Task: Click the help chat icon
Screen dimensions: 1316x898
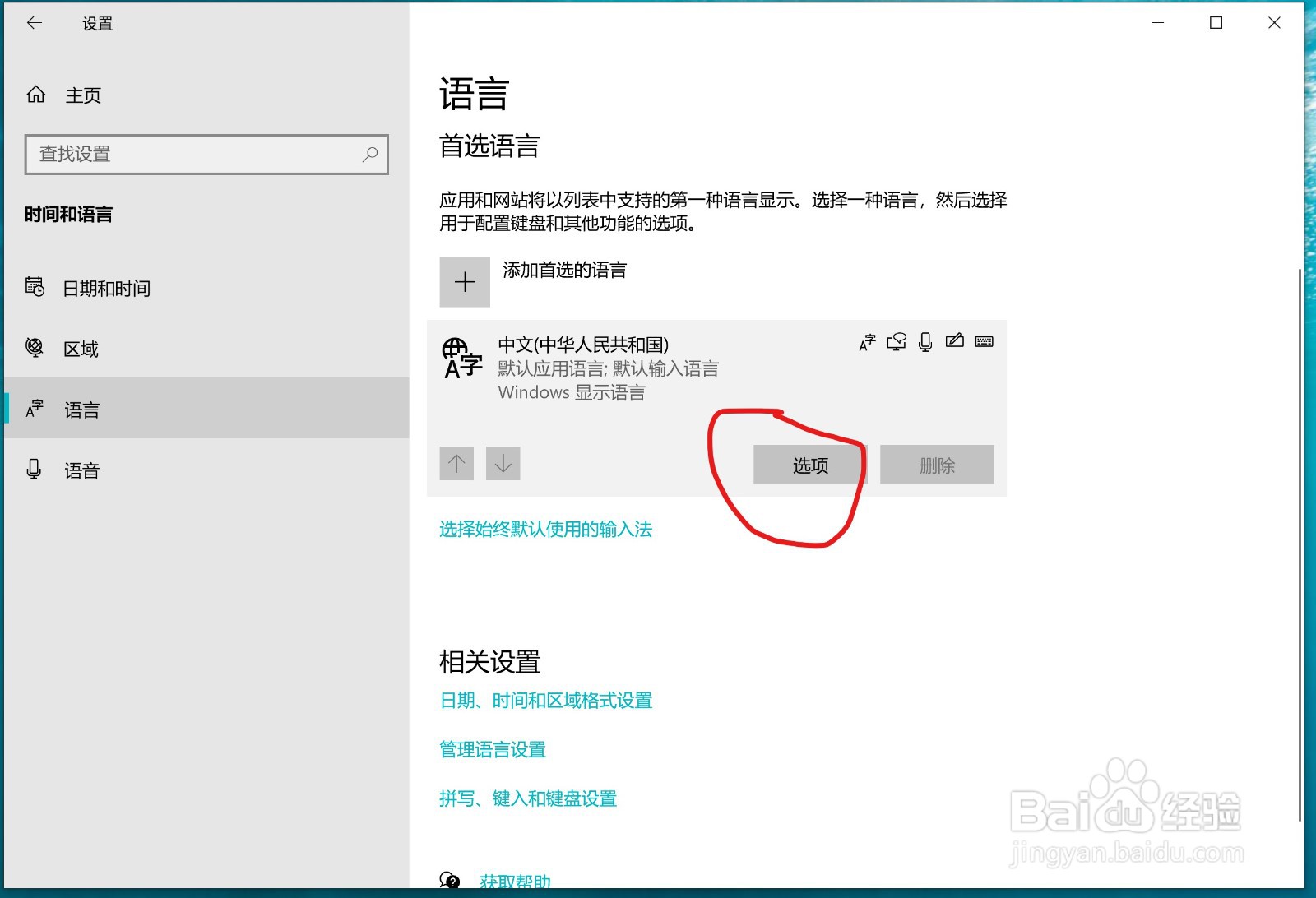Action: 450,882
